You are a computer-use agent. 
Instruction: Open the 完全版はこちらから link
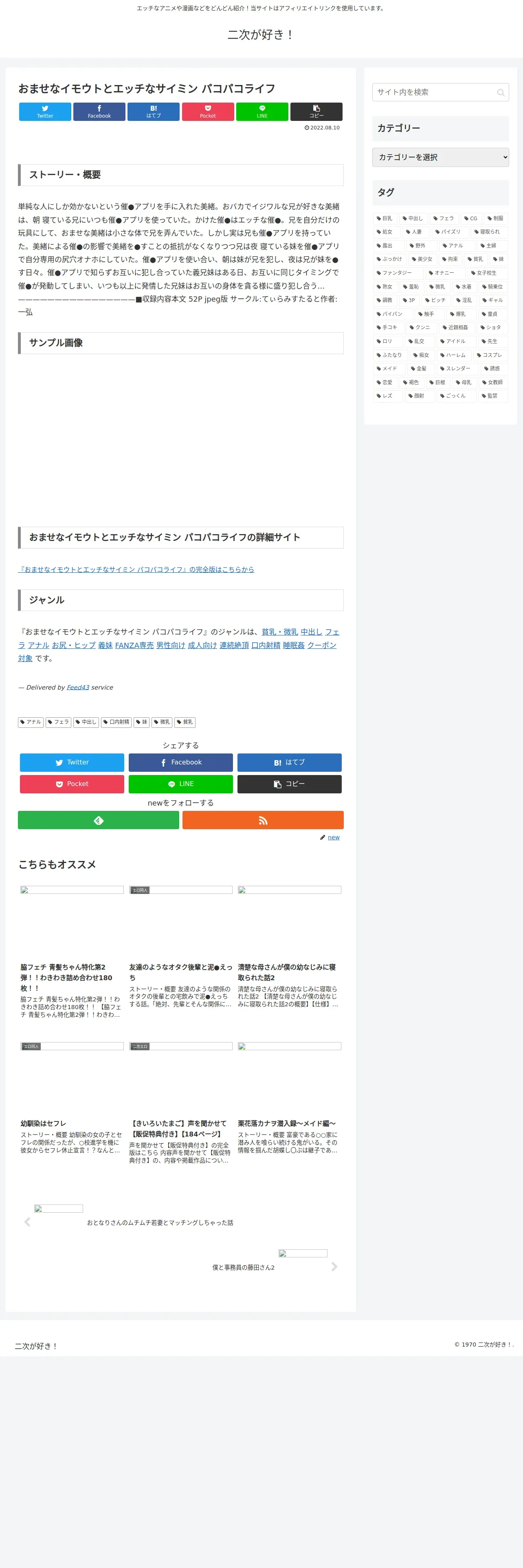coord(136,569)
